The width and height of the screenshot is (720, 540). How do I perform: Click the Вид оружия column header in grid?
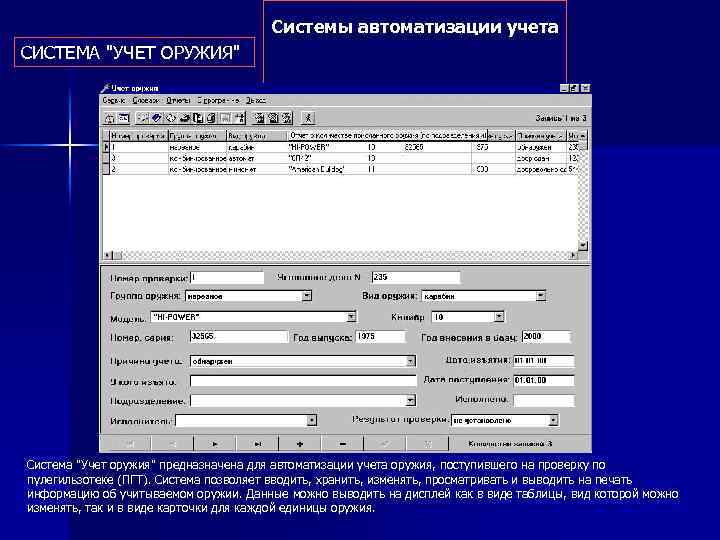point(256,136)
